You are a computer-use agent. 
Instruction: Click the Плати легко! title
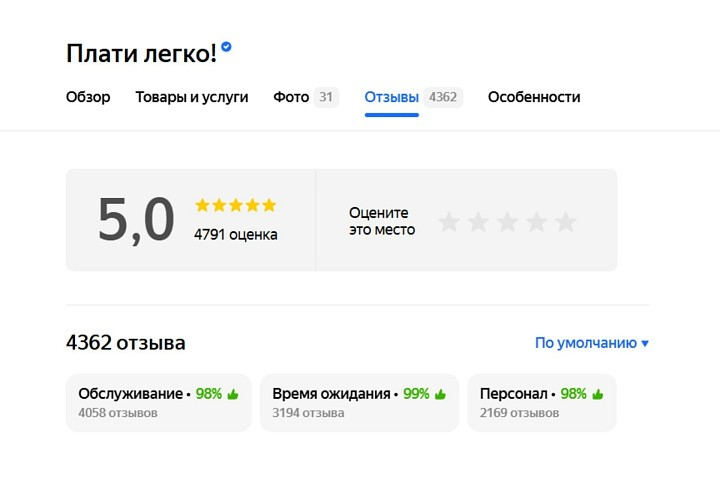point(141,54)
